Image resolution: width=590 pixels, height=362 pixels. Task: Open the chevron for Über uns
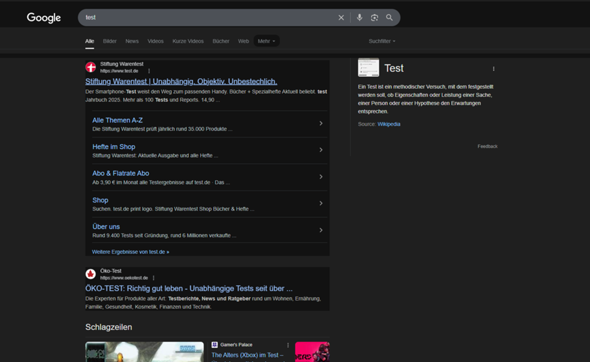click(321, 230)
